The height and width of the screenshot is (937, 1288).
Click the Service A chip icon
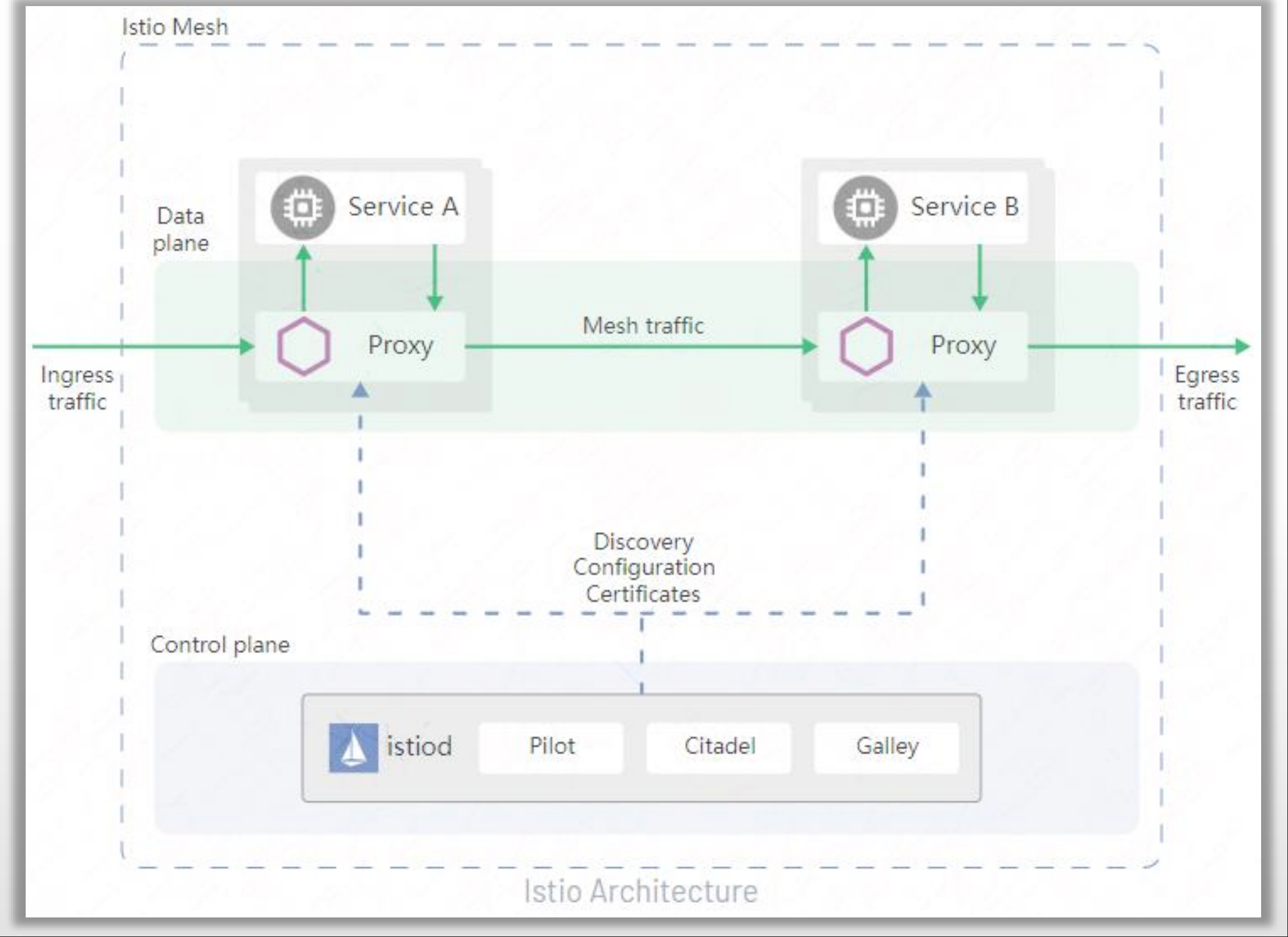pos(303,208)
